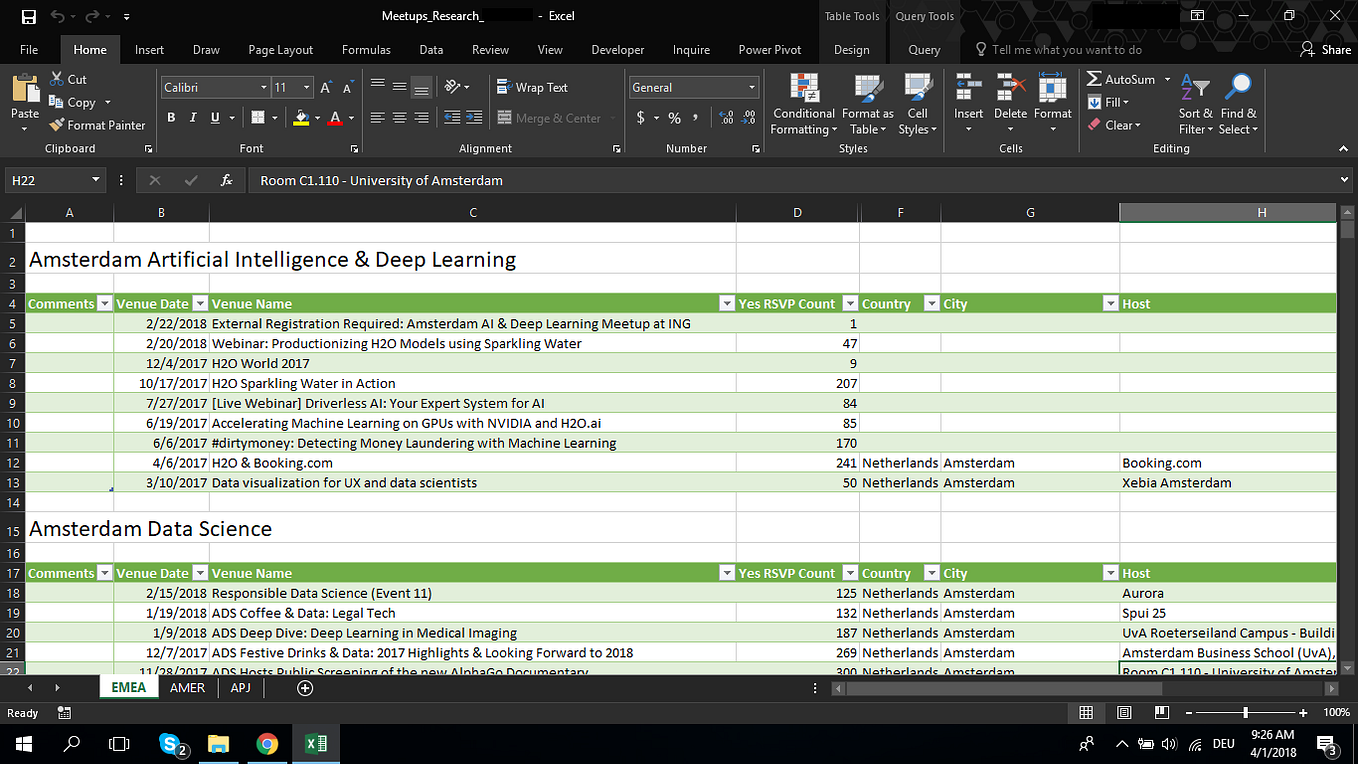Switch to the AMER sheet
The width and height of the screenshot is (1358, 764).
tap(187, 687)
